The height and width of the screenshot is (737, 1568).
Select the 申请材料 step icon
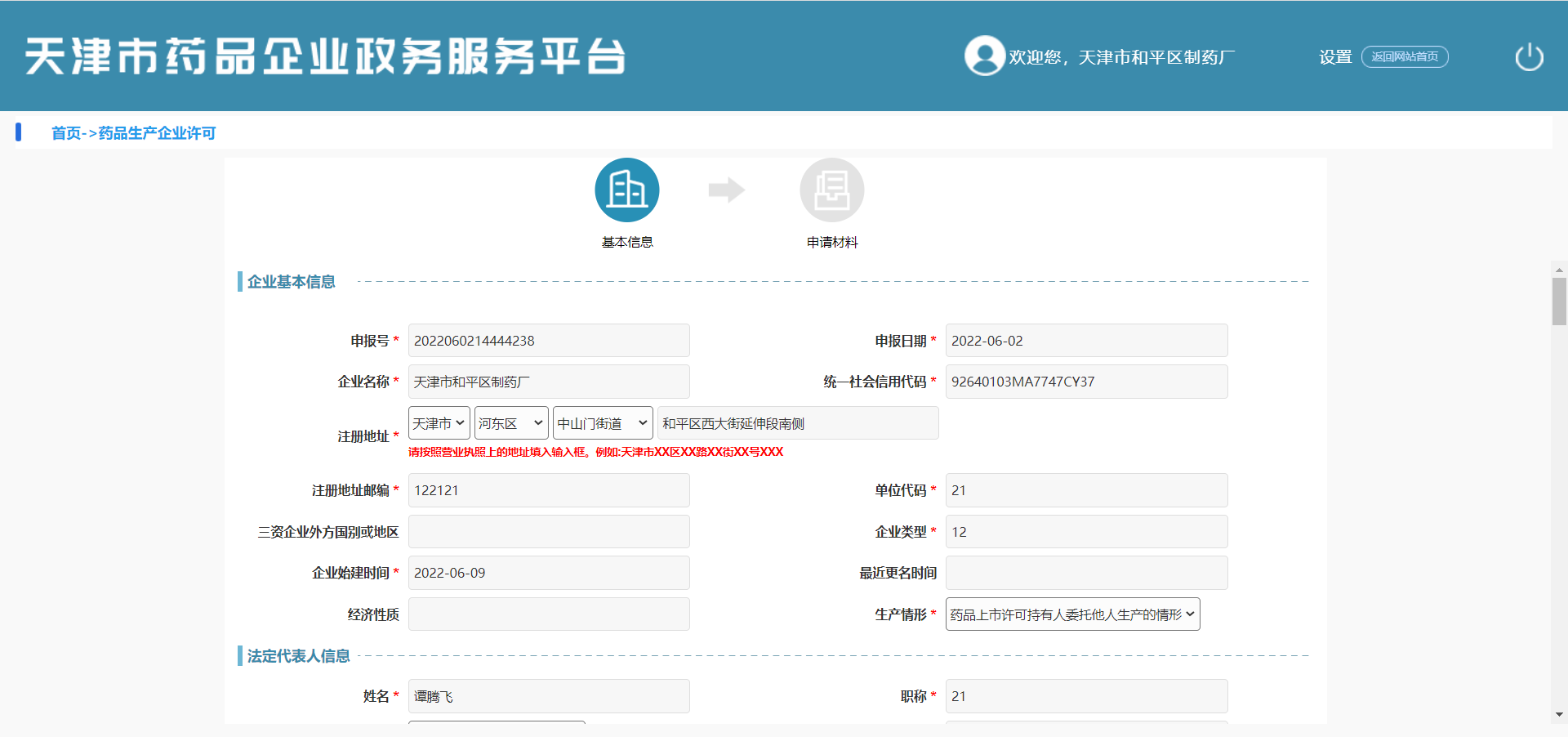pyautogui.click(x=831, y=190)
